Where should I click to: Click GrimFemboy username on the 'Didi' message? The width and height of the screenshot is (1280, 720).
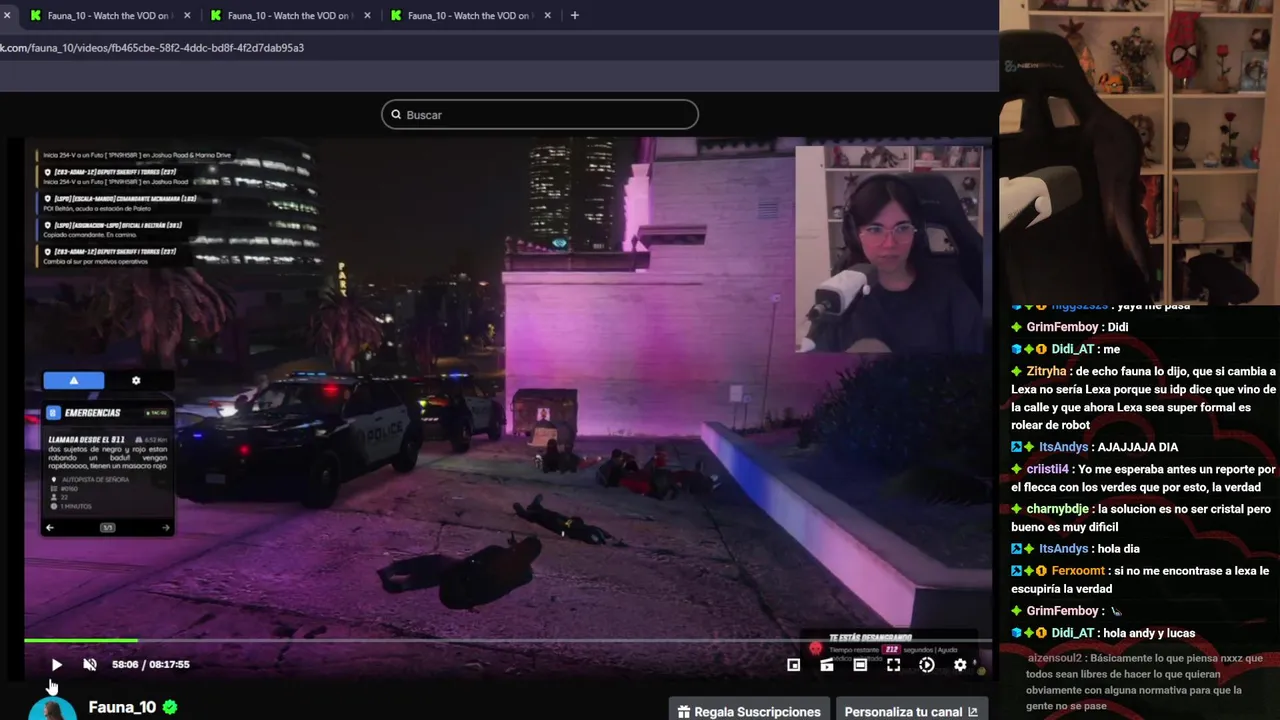[1062, 327]
